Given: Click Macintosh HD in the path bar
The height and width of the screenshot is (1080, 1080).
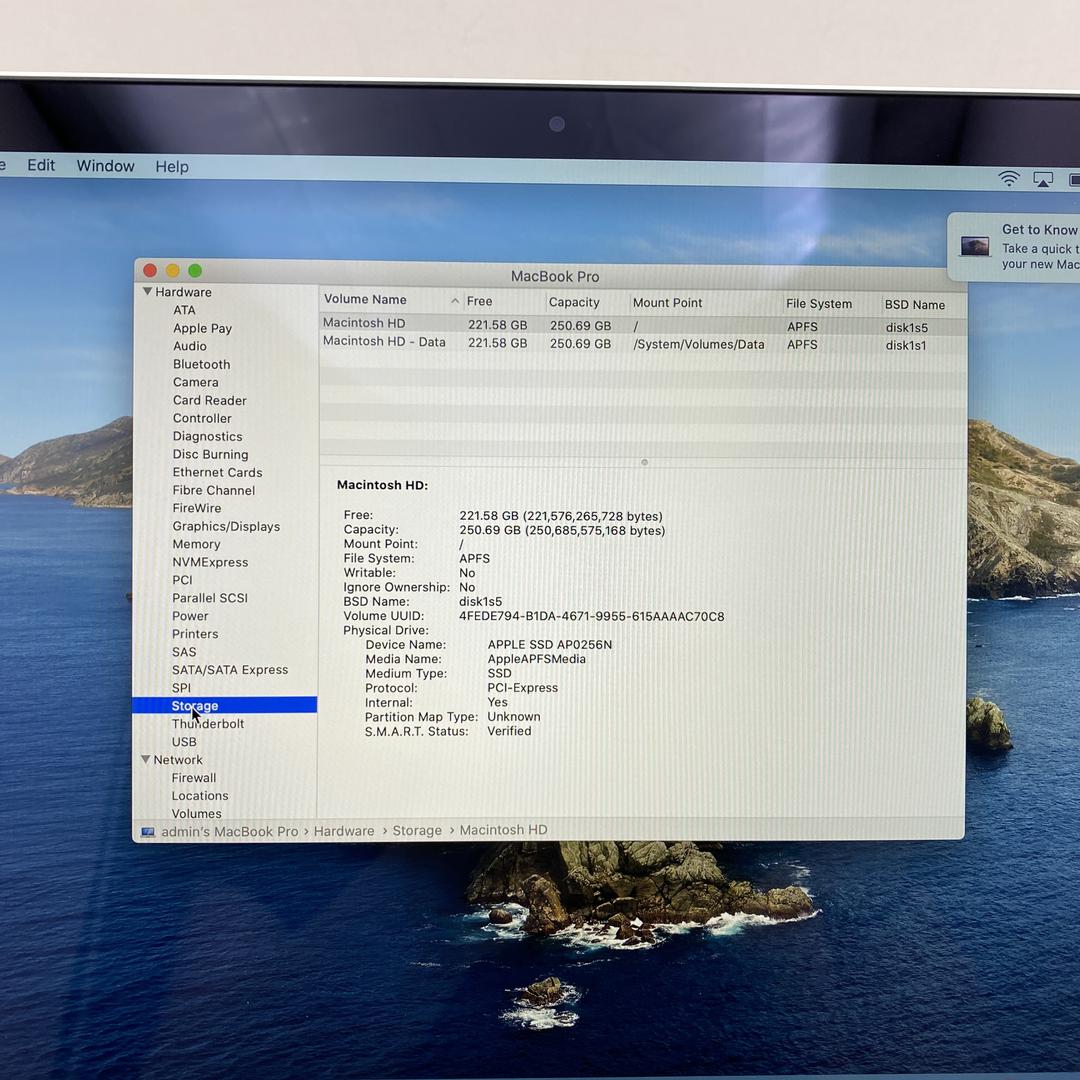Looking at the screenshot, I should (503, 830).
